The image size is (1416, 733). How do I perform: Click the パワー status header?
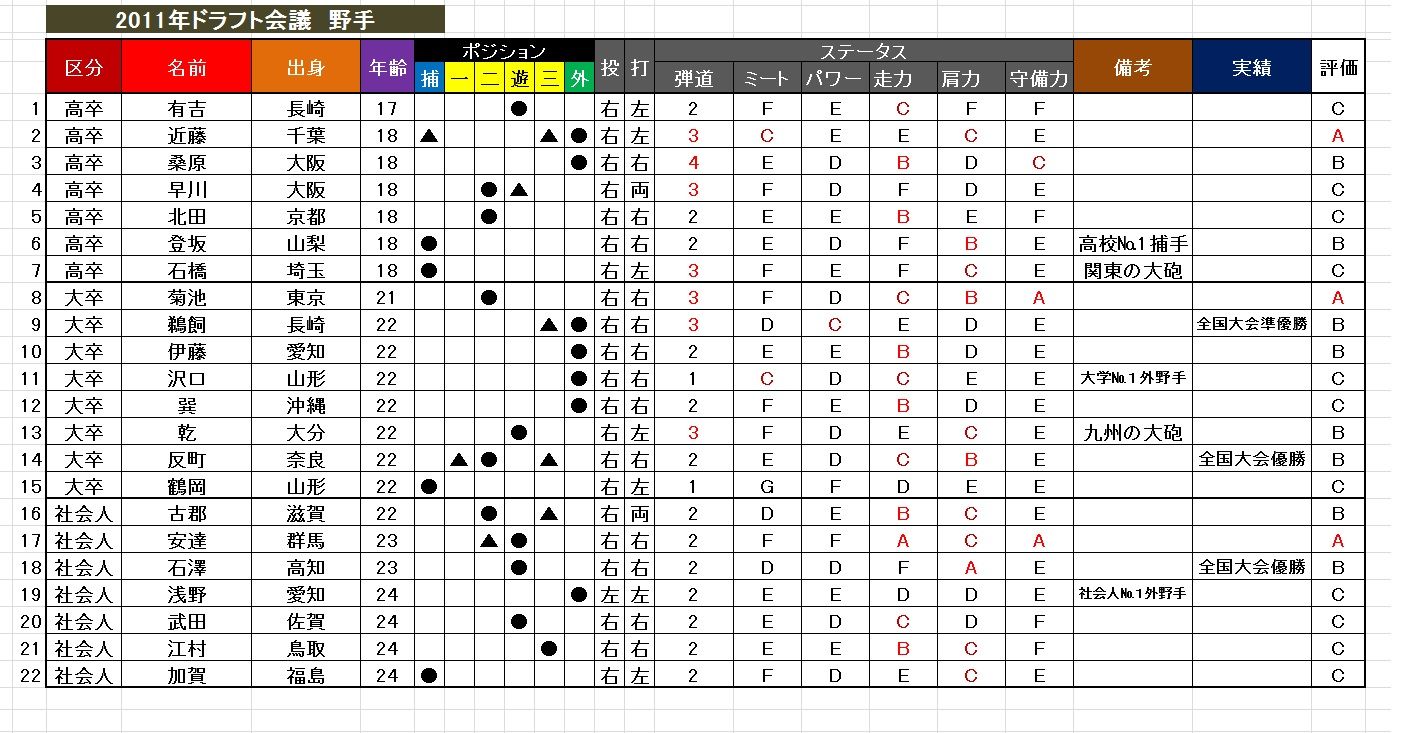click(x=836, y=80)
